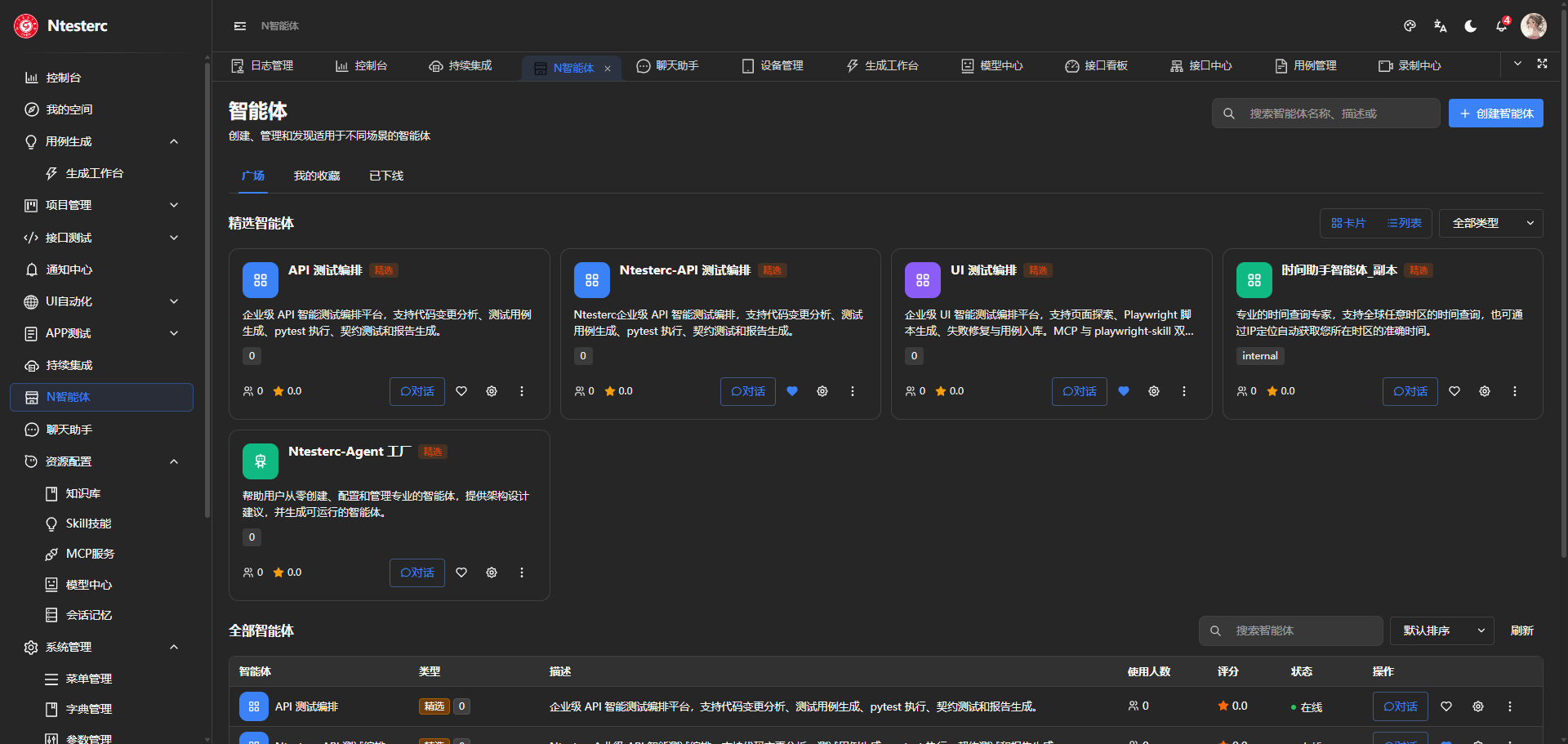
Task: Expand 项目管理 in sidebar
Action: [x=102, y=205]
